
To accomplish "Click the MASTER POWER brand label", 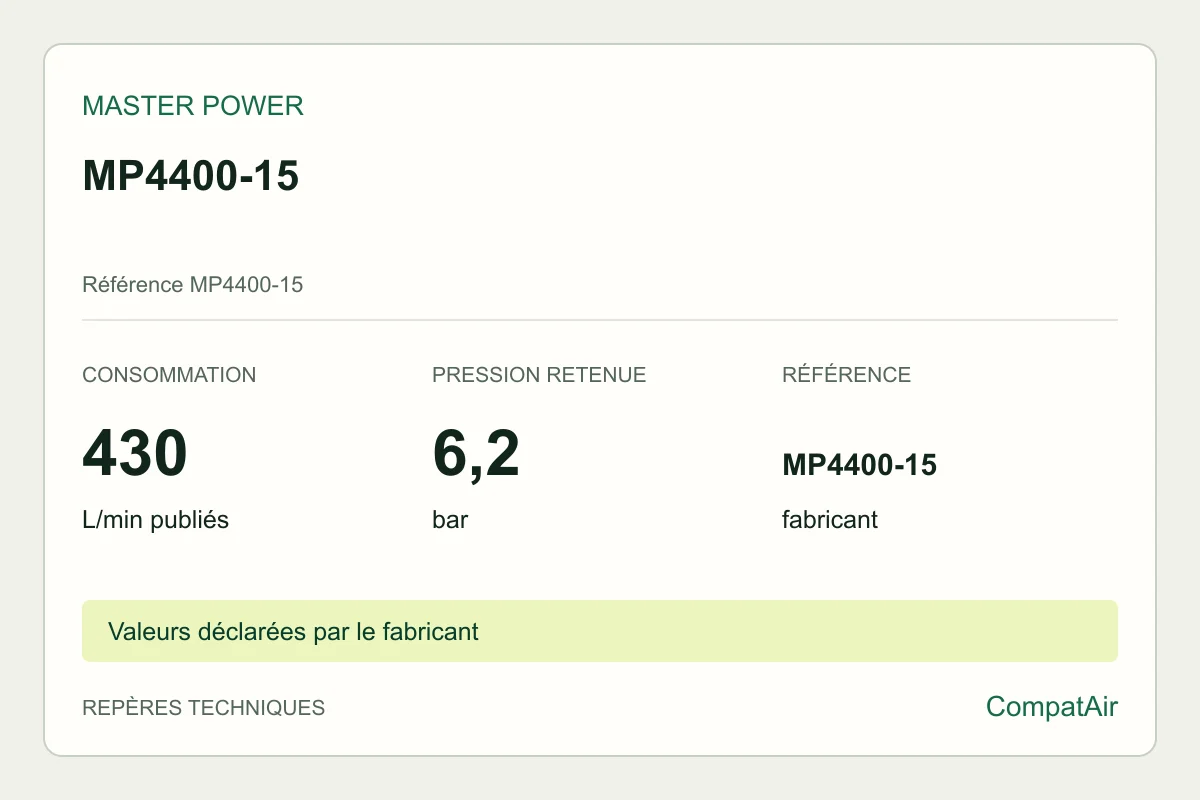I will pyautogui.click(x=193, y=106).
